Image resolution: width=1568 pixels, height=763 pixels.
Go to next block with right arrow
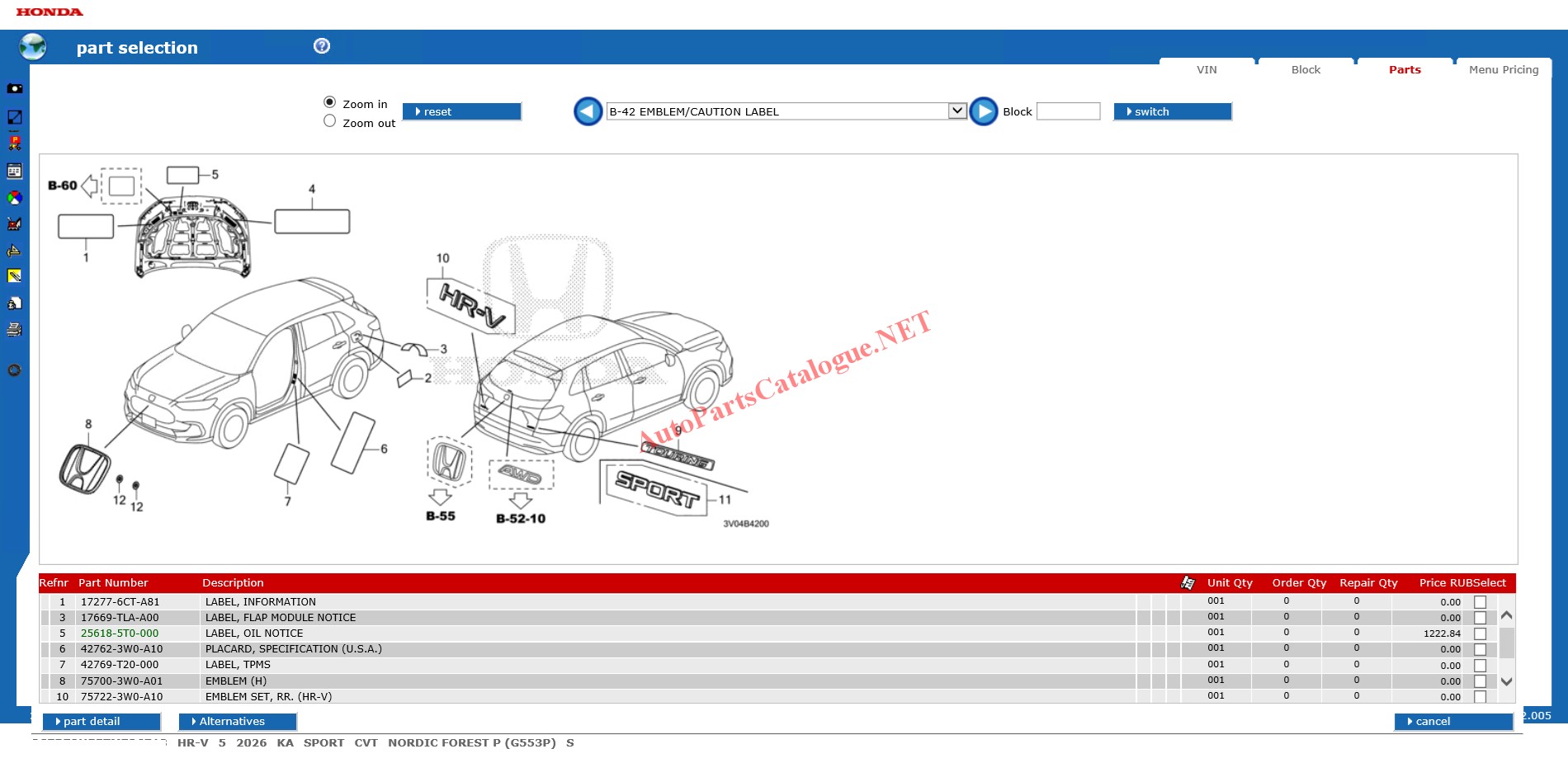984,111
